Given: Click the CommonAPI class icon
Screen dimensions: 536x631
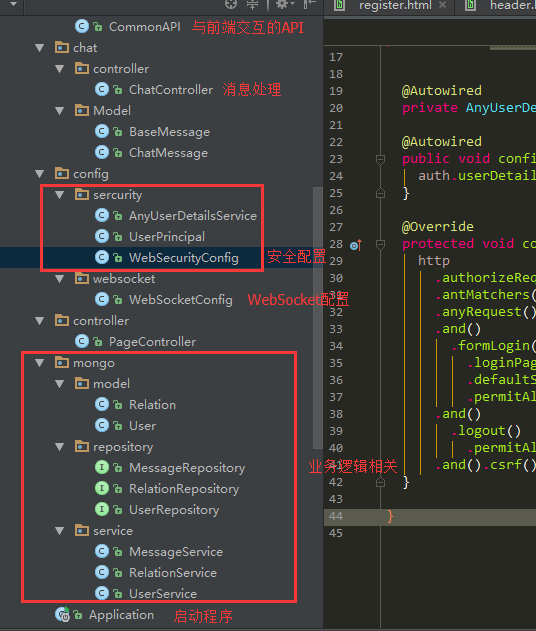Looking at the screenshot, I should [x=82, y=27].
